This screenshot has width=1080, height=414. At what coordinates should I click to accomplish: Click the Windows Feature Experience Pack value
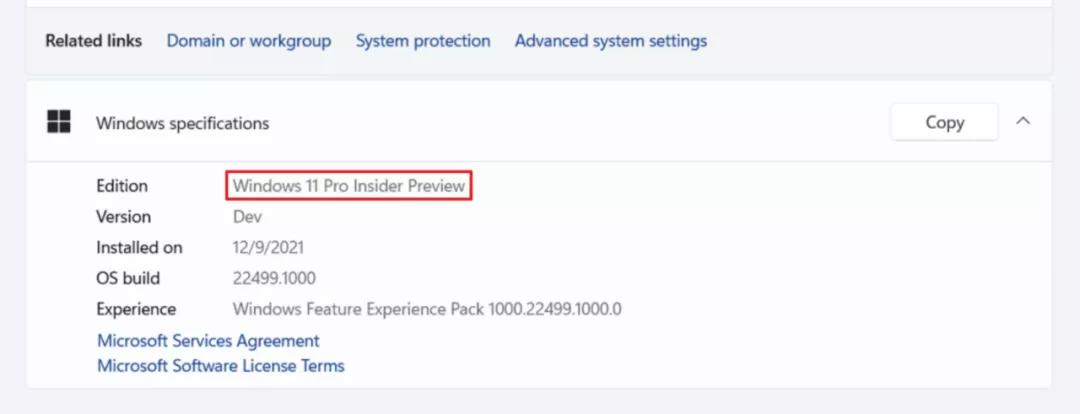coord(427,309)
